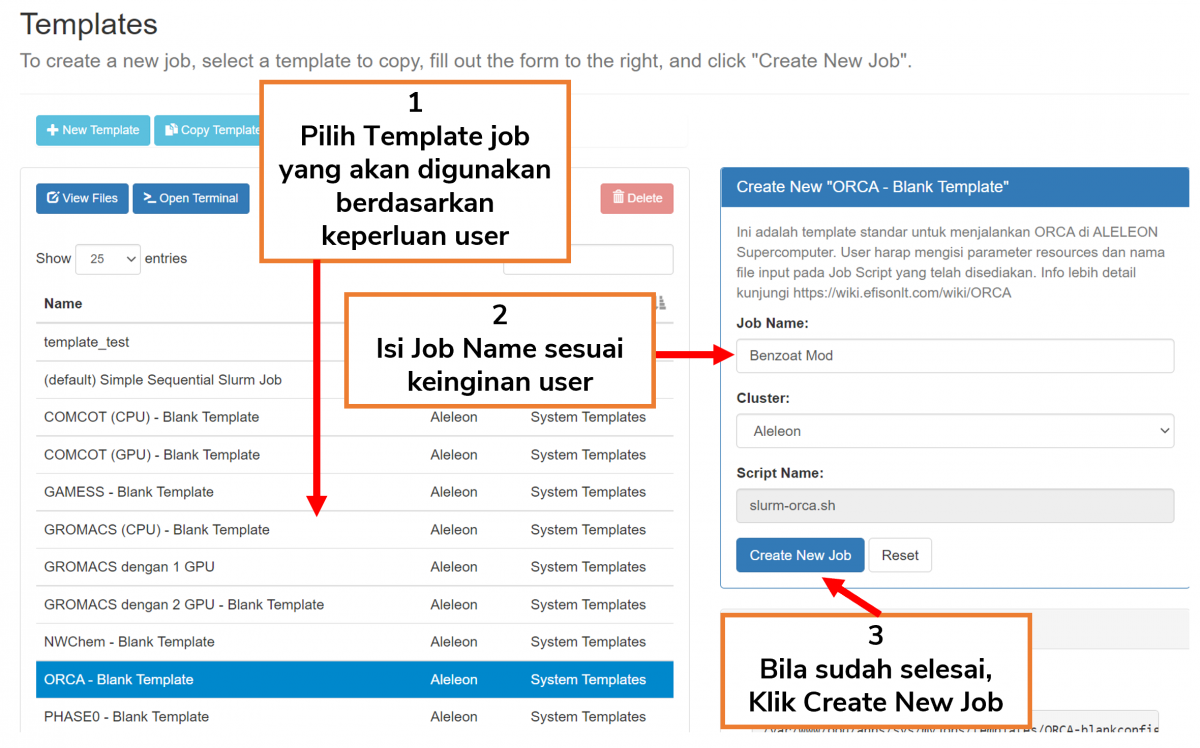Select the Simple Sequential Slurm Job template
Viewport: 1200px width, 748px height.
[163, 380]
